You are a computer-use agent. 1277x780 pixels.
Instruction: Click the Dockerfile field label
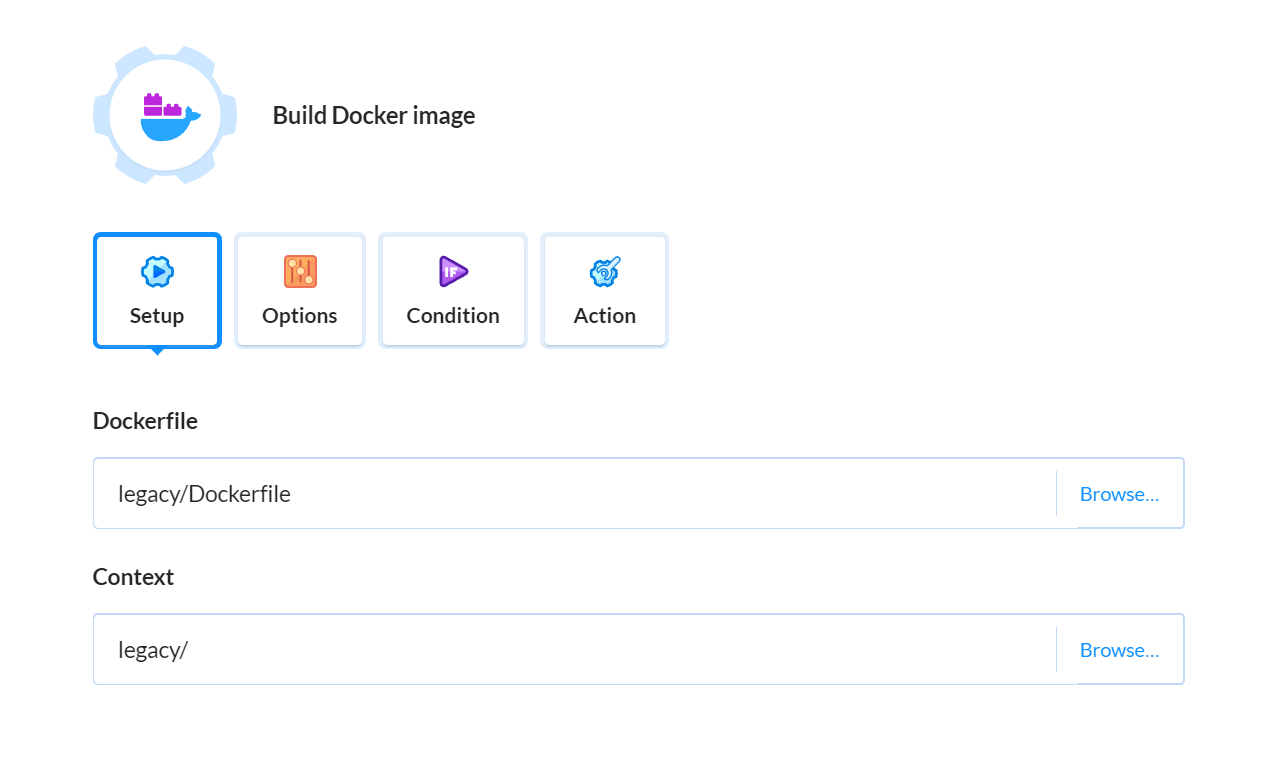145,421
